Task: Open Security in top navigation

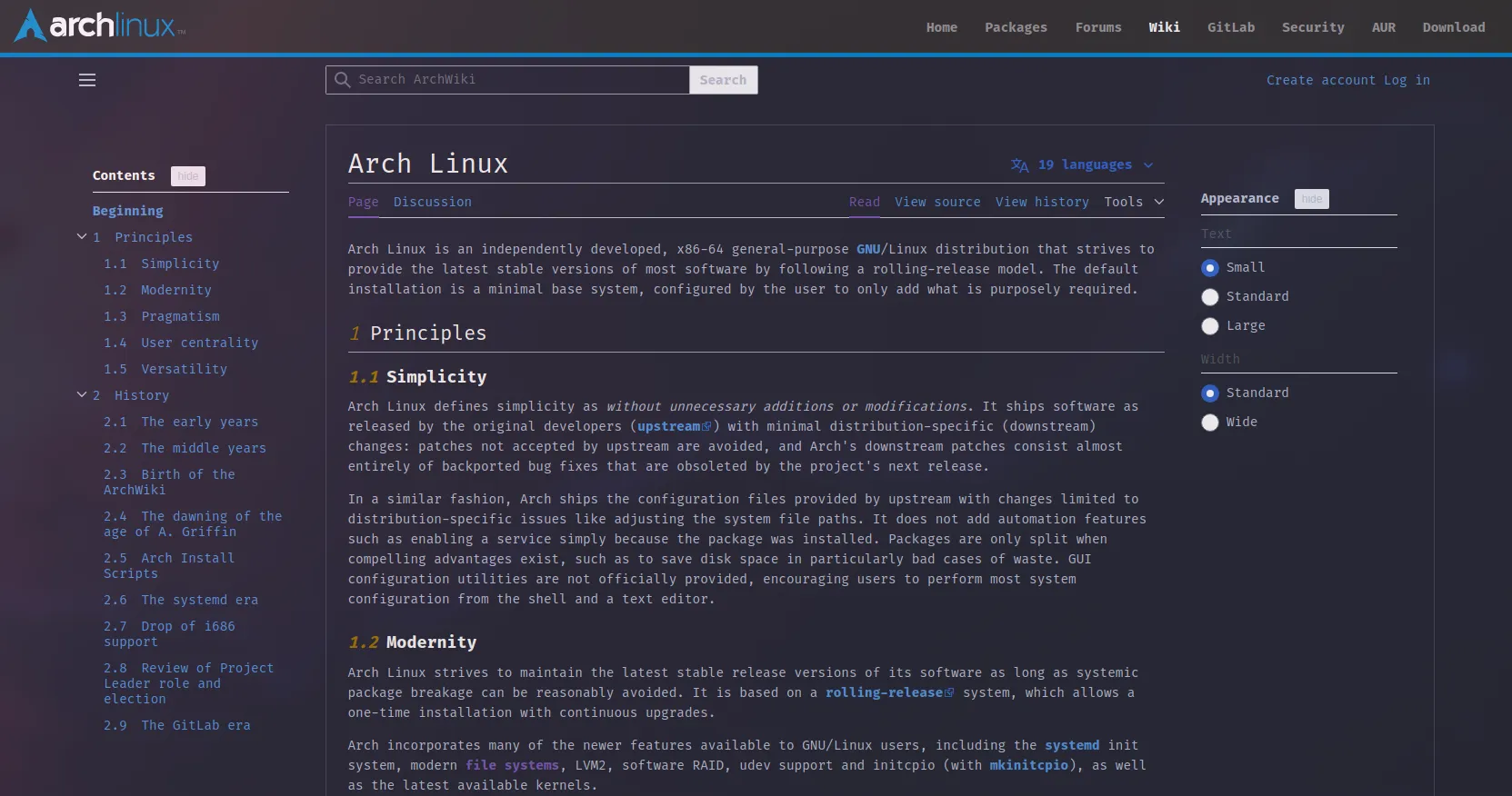Action: pos(1313,27)
